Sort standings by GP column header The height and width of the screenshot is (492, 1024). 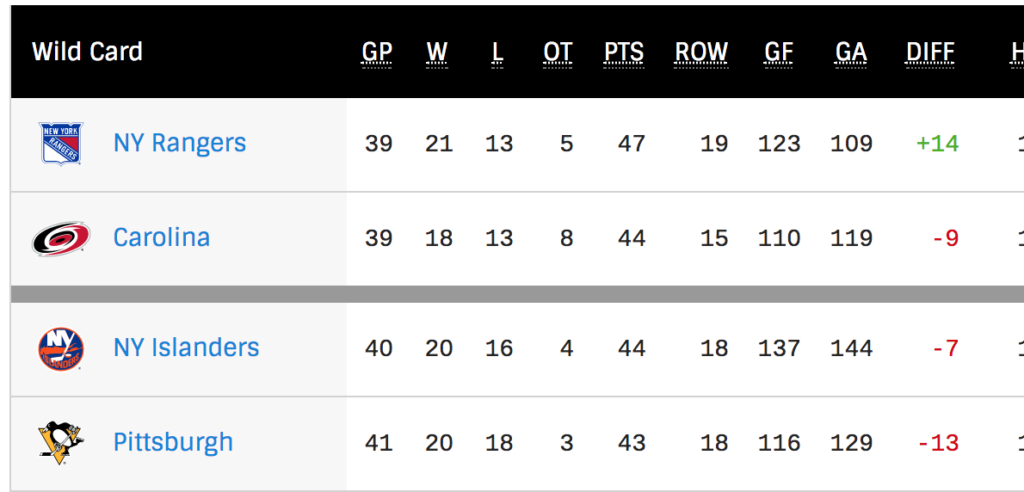coord(378,53)
